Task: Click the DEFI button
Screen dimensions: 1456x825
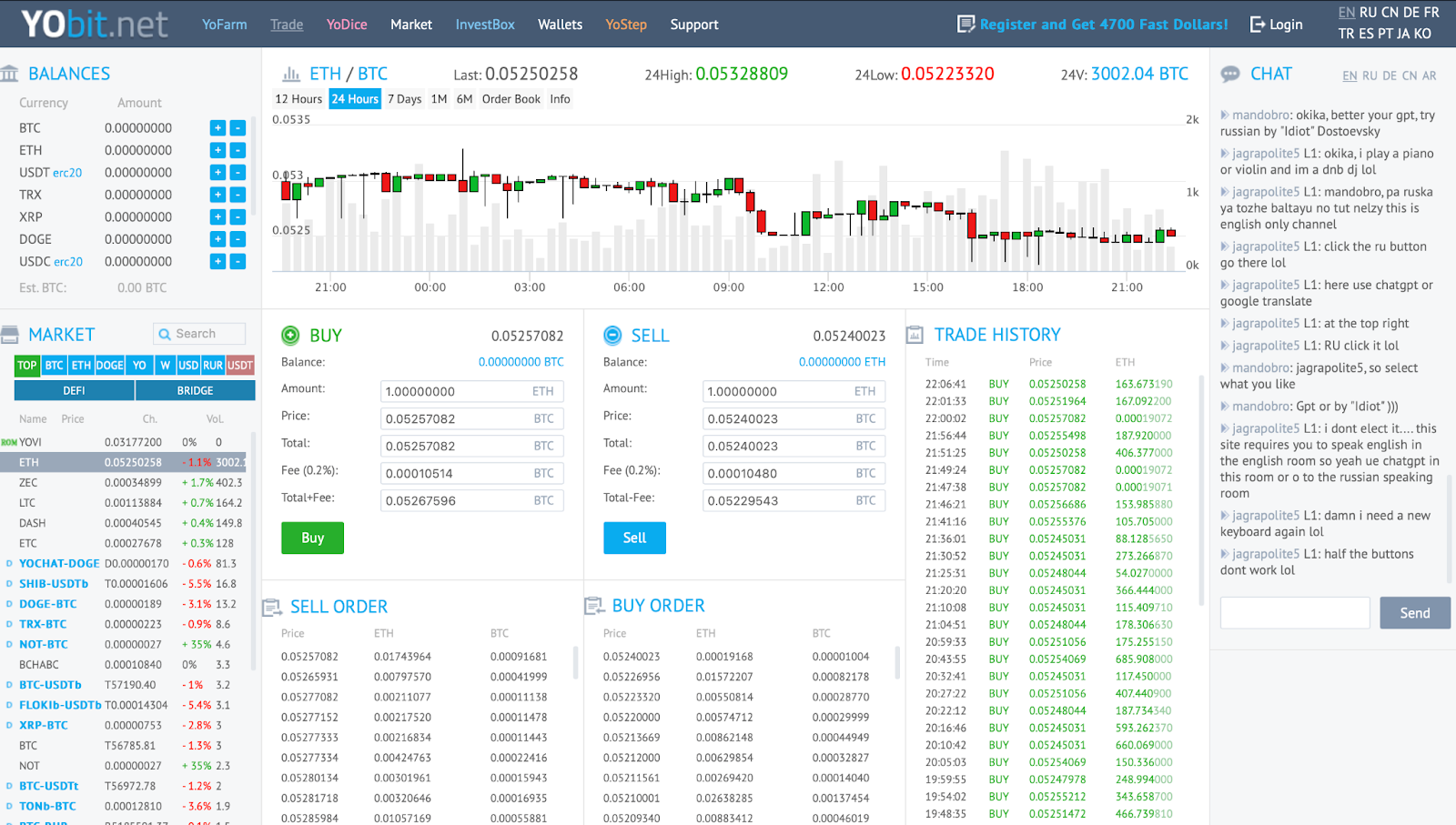Action: (74, 391)
